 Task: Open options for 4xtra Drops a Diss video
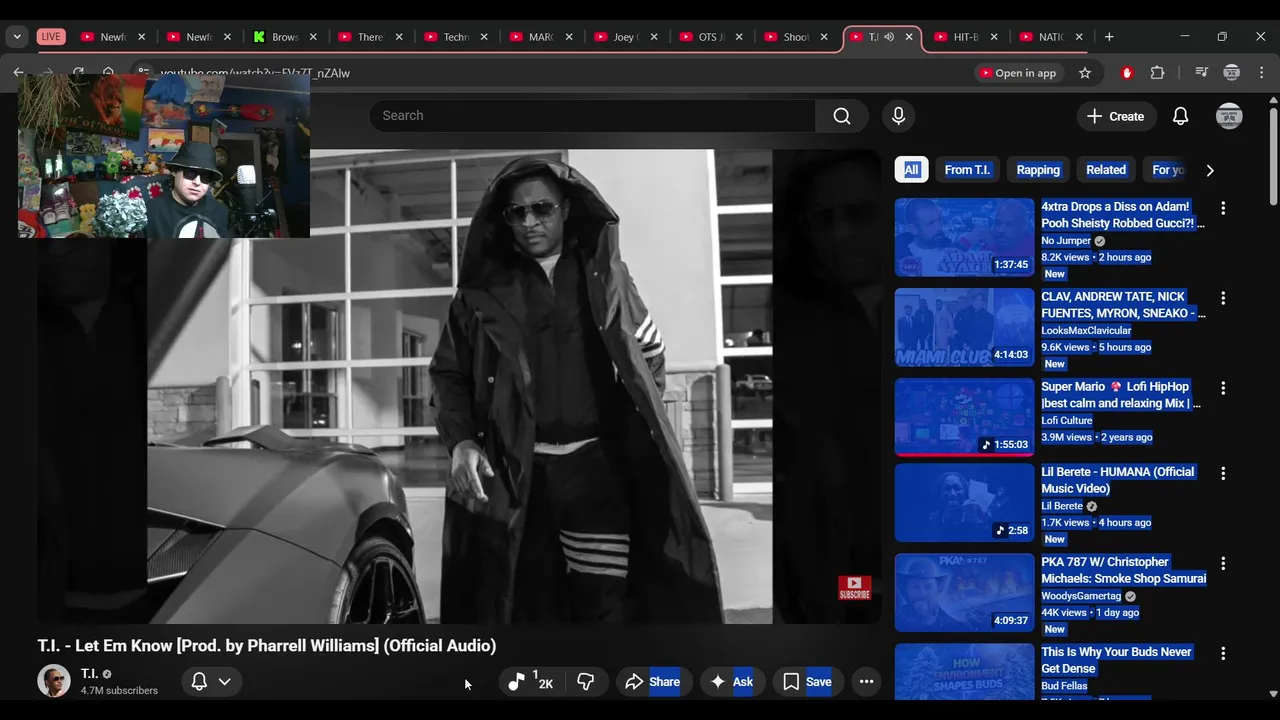tap(1222, 208)
